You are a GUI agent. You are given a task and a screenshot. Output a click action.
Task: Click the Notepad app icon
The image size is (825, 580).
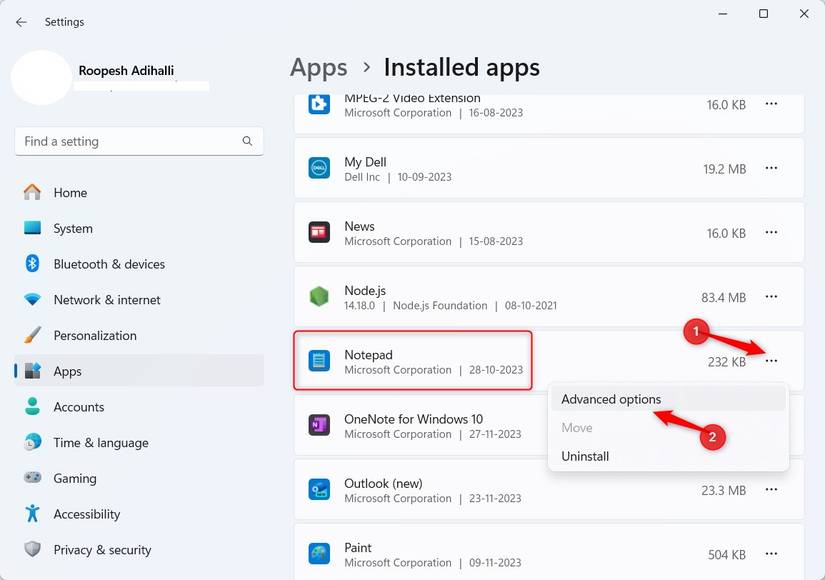318,361
